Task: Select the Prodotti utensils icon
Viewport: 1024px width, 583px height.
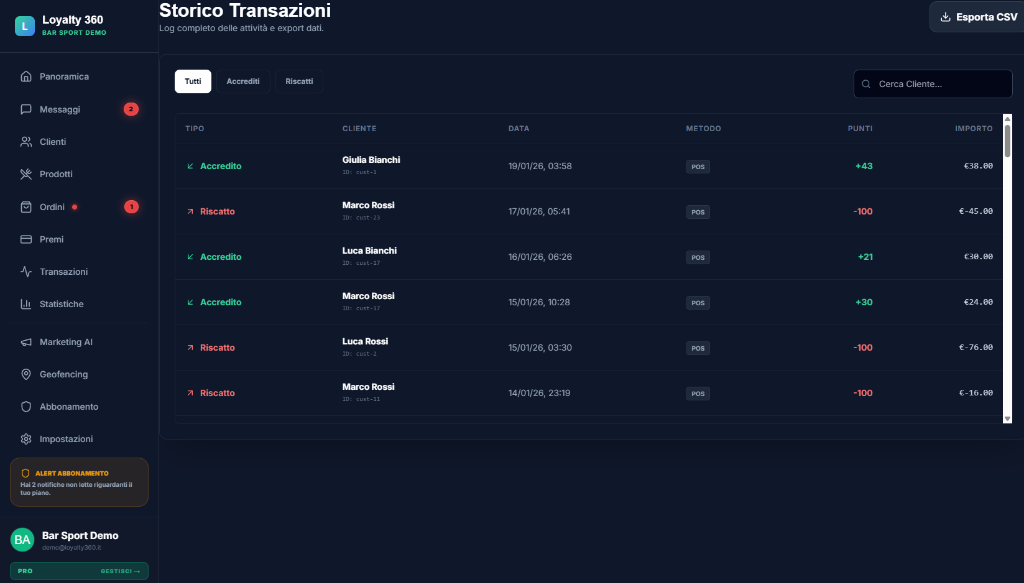Action: click(x=26, y=174)
